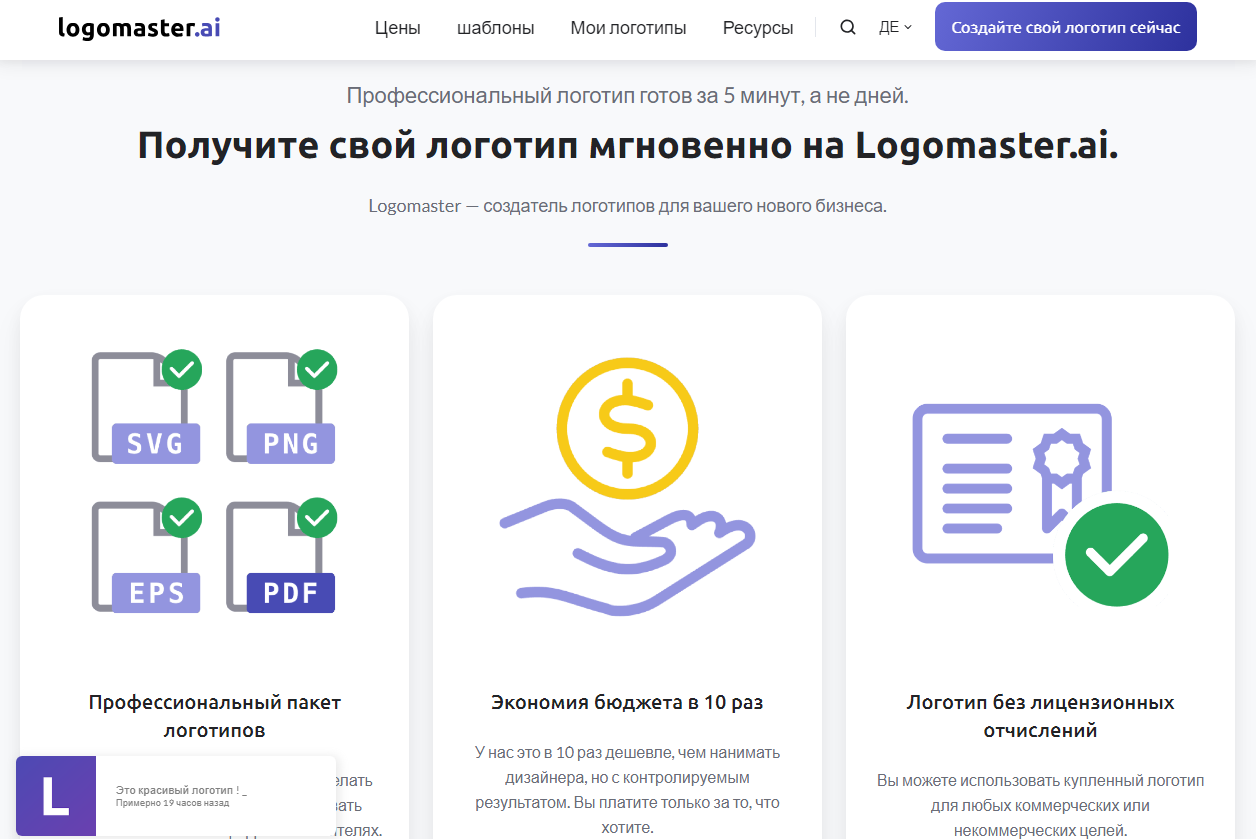The height and width of the screenshot is (839, 1256).
Task: Click the EPS file format icon
Action: [146, 555]
